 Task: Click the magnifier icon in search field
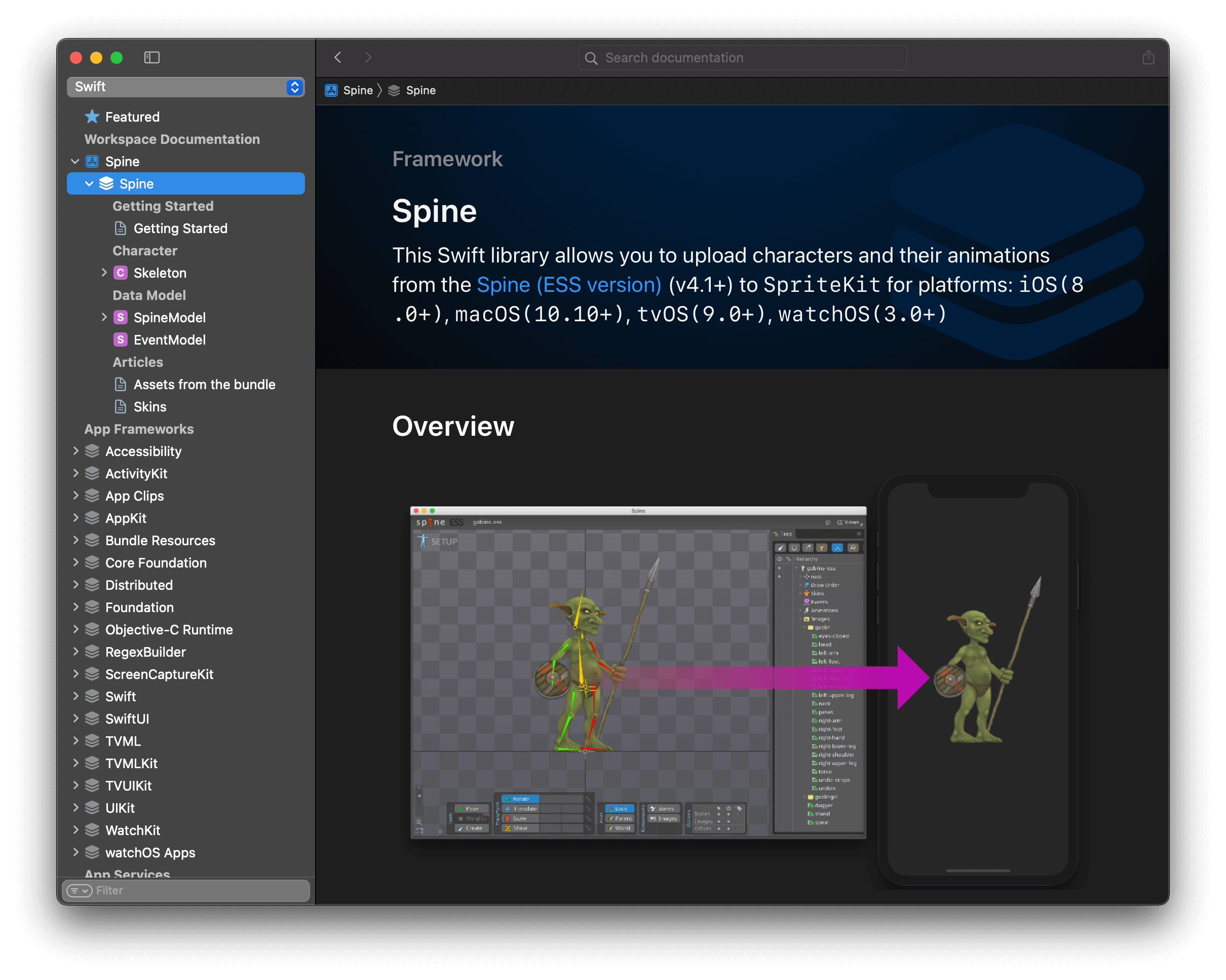[x=591, y=58]
